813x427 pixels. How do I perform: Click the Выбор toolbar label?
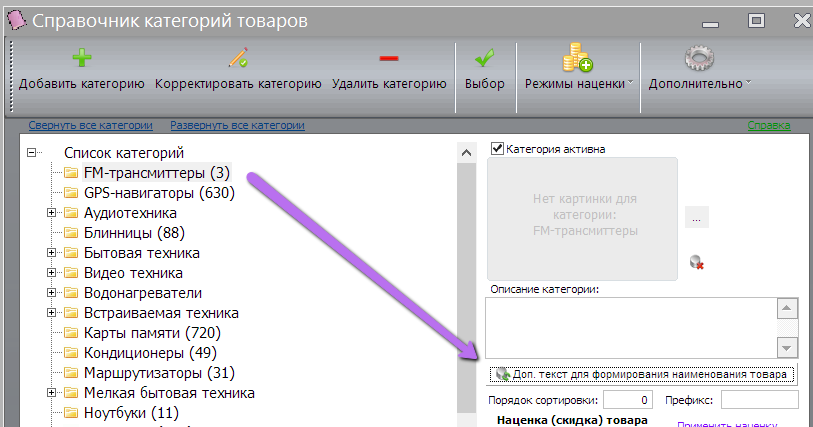pos(484,83)
